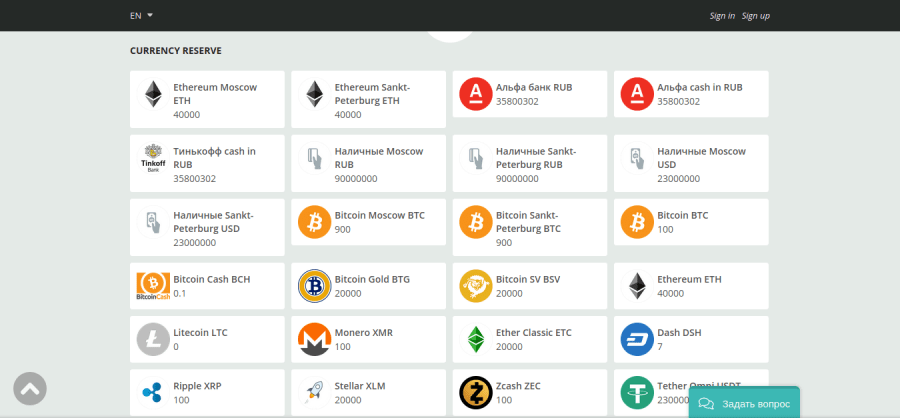
Task: Click the Bitcoin Gold BTG coin icon
Action: click(315, 286)
